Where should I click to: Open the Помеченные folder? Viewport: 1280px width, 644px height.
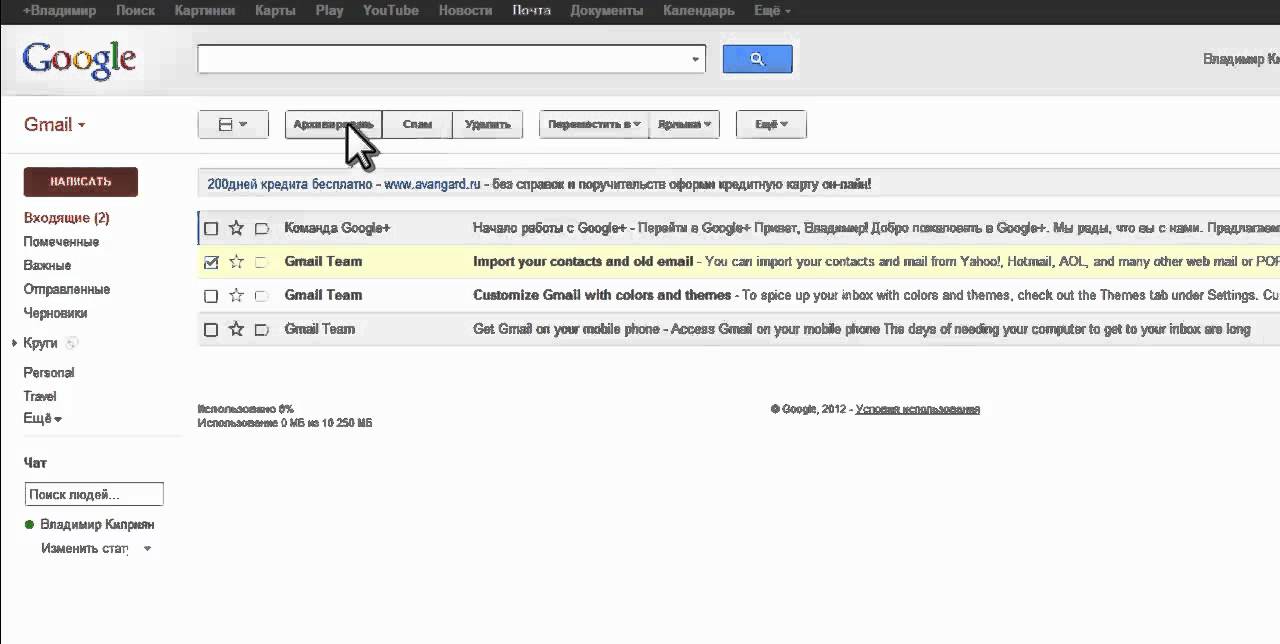[x=61, y=242]
